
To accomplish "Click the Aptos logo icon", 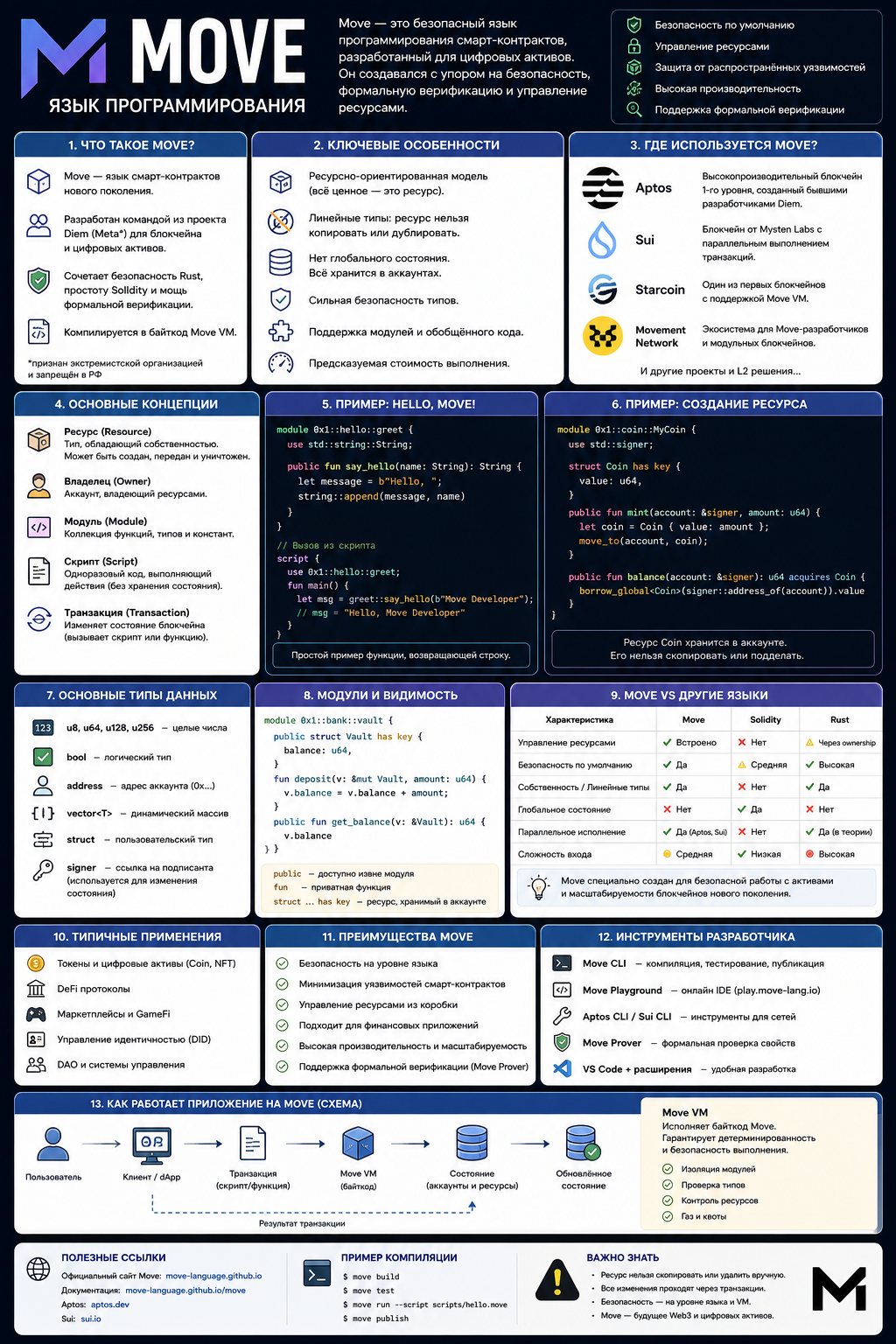I will click(x=603, y=188).
